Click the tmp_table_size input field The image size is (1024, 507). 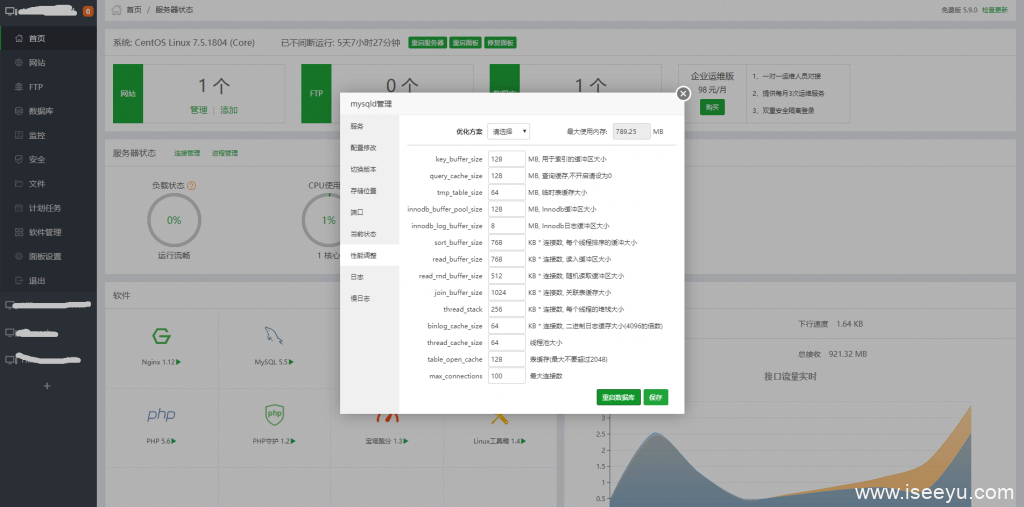click(507, 193)
